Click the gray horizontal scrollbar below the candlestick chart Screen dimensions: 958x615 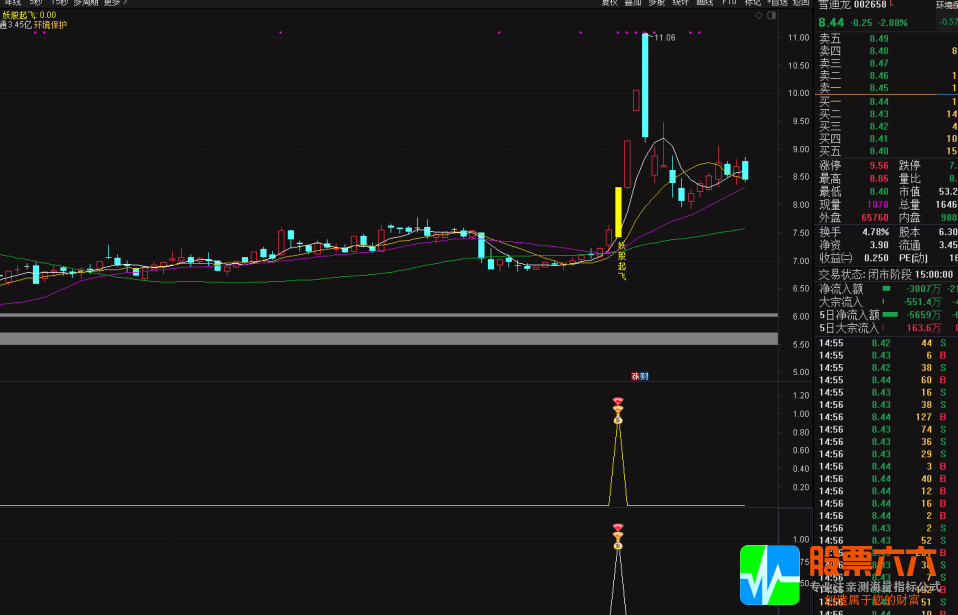[x=388, y=338]
